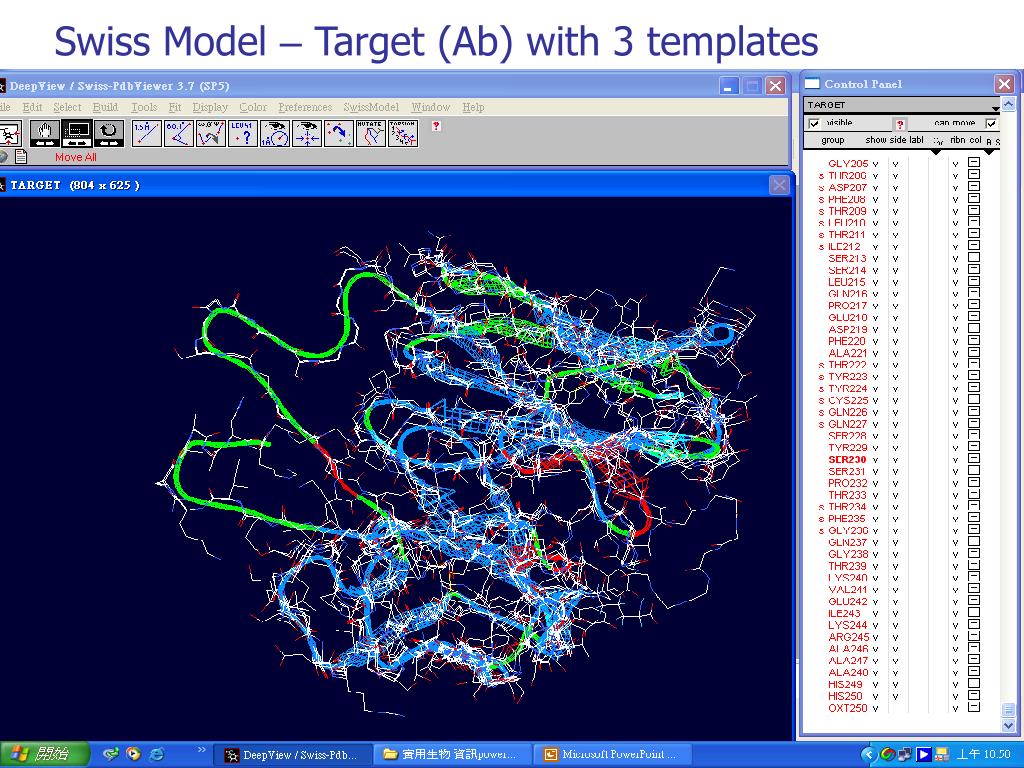Open the Preferences menu
The height and width of the screenshot is (768, 1024).
[305, 107]
